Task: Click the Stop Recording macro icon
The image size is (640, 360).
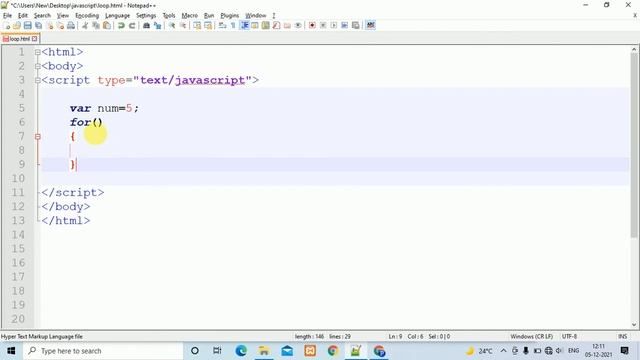Action: [x=323, y=25]
